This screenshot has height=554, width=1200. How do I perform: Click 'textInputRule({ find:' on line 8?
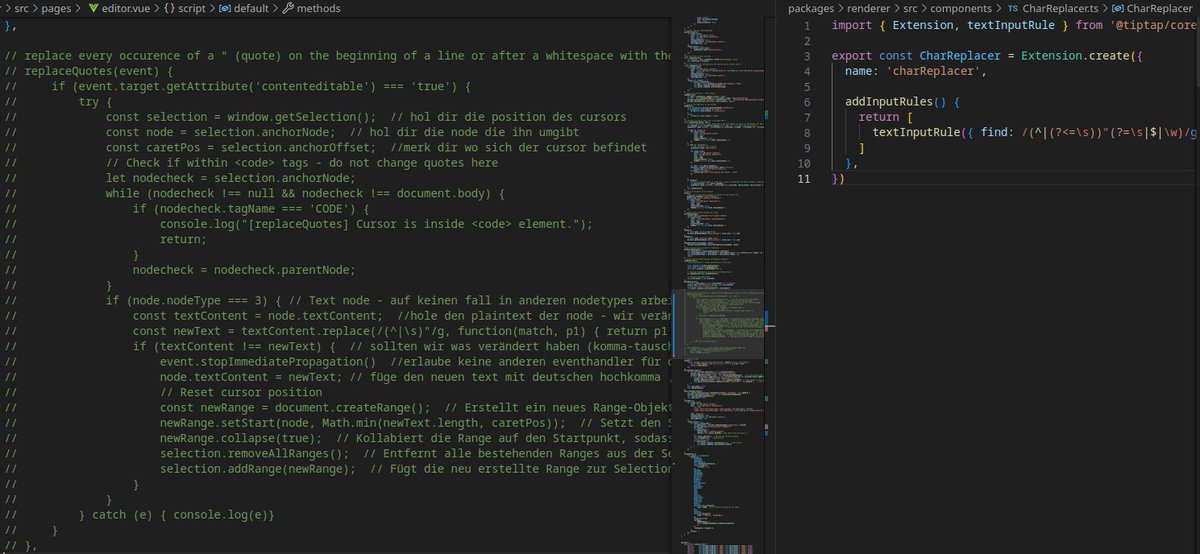941,131
